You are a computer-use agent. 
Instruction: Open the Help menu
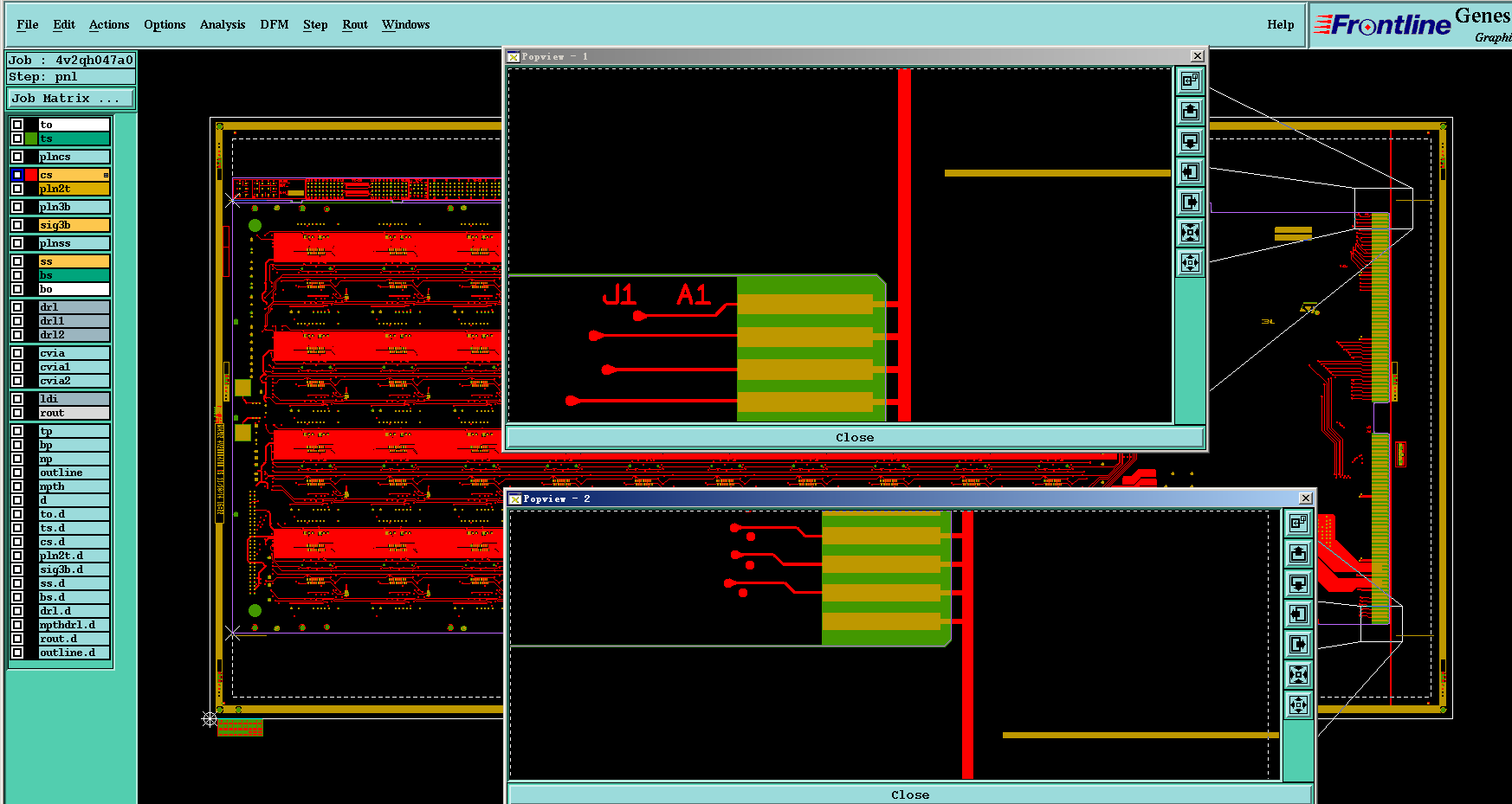click(x=1281, y=25)
